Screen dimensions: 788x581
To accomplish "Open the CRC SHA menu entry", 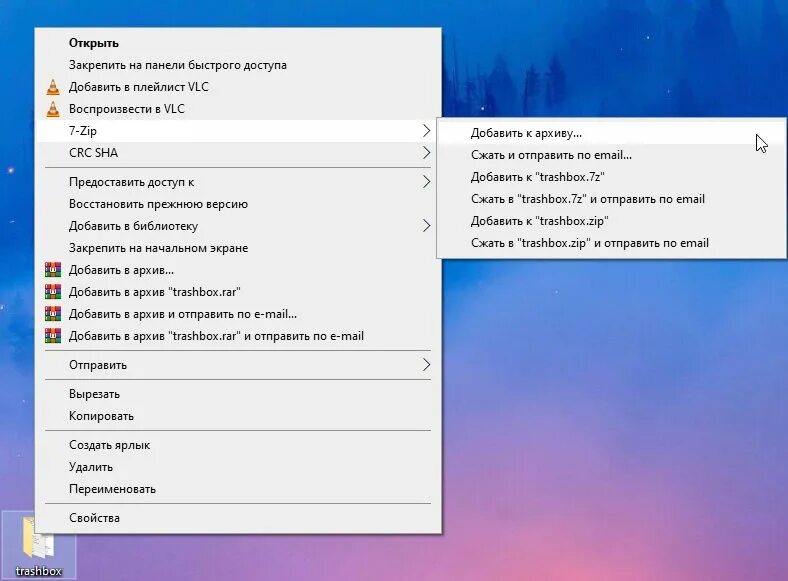I will tap(238, 153).
